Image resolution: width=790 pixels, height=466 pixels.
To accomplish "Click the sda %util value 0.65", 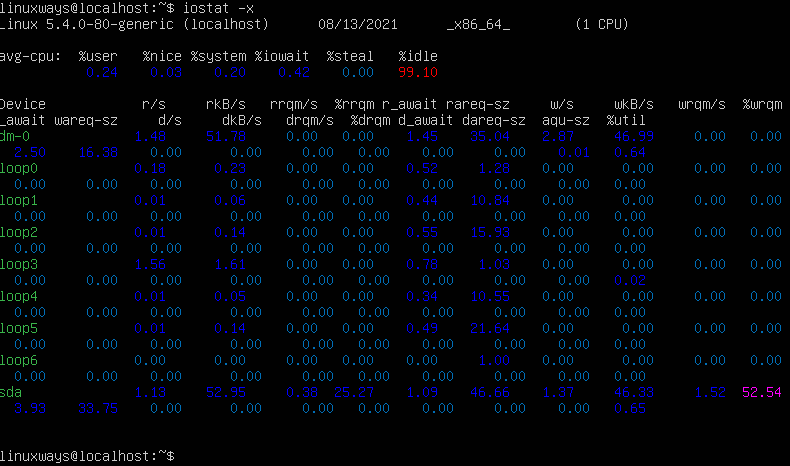I will [630, 409].
